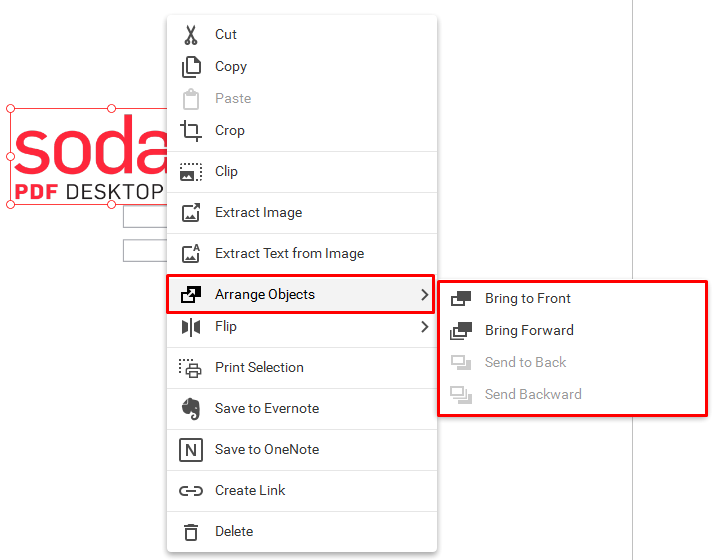Click the Print Selection printer icon
The width and height of the screenshot is (716, 560).
tap(190, 368)
